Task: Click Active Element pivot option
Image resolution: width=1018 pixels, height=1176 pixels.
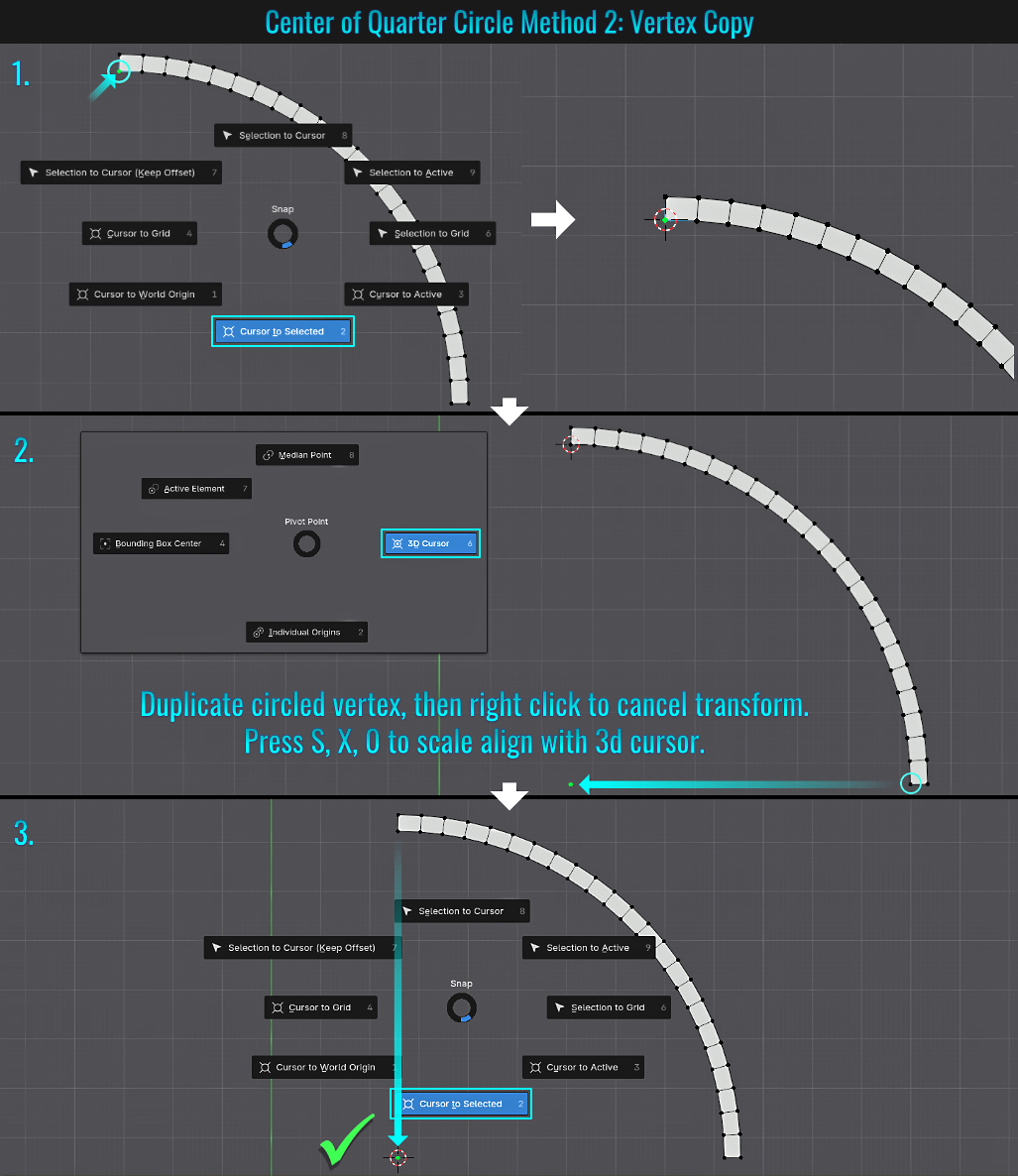Action: (195, 489)
